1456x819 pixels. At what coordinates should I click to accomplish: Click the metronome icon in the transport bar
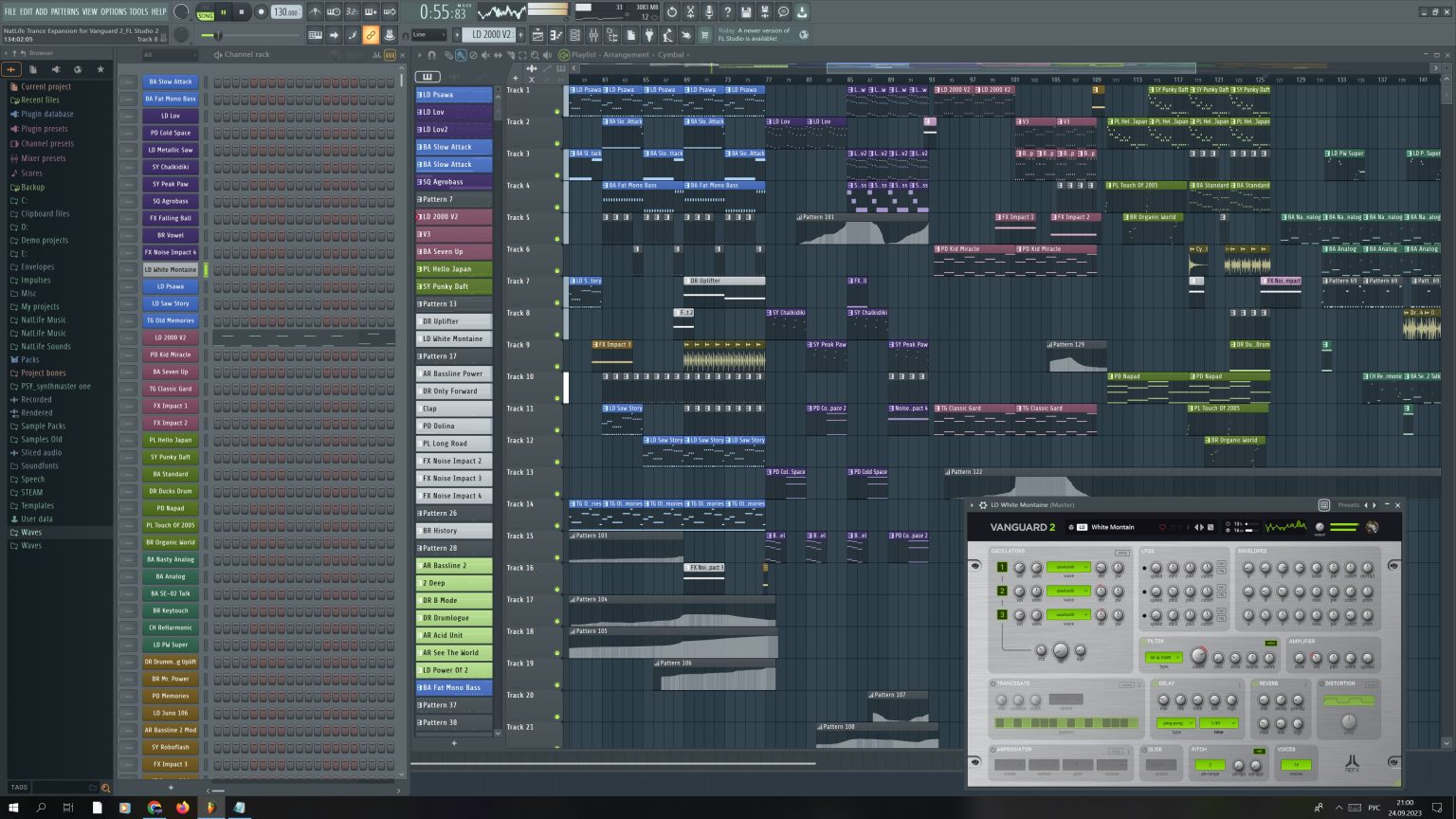click(316, 12)
